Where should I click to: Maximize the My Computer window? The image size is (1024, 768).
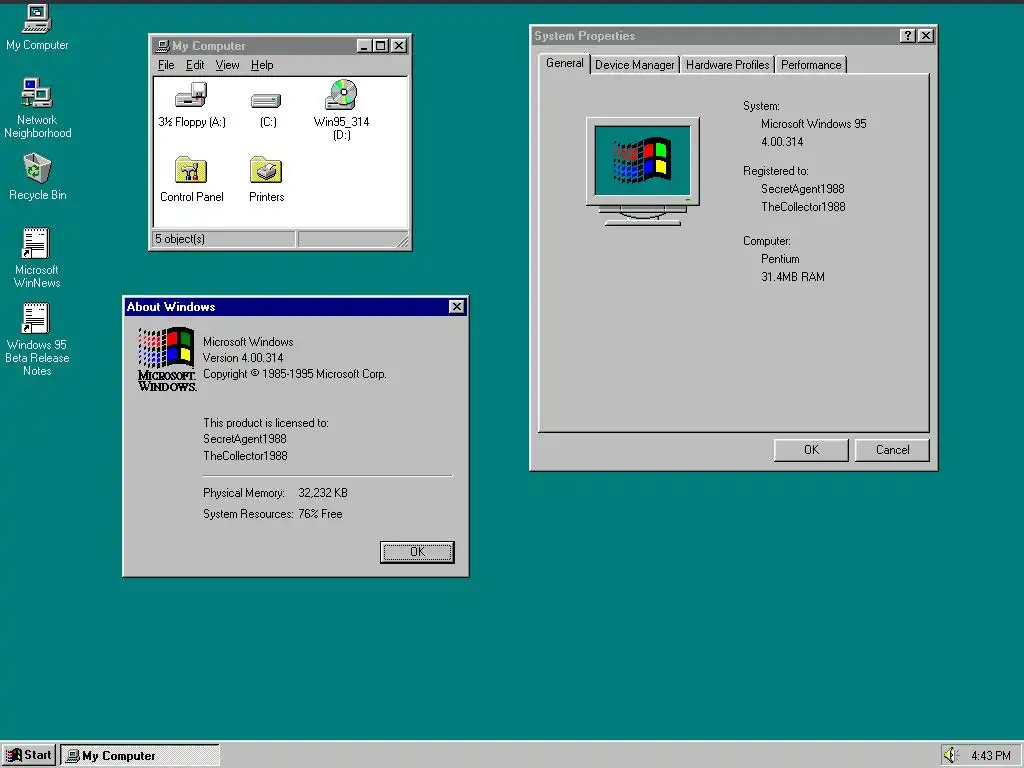tap(381, 46)
